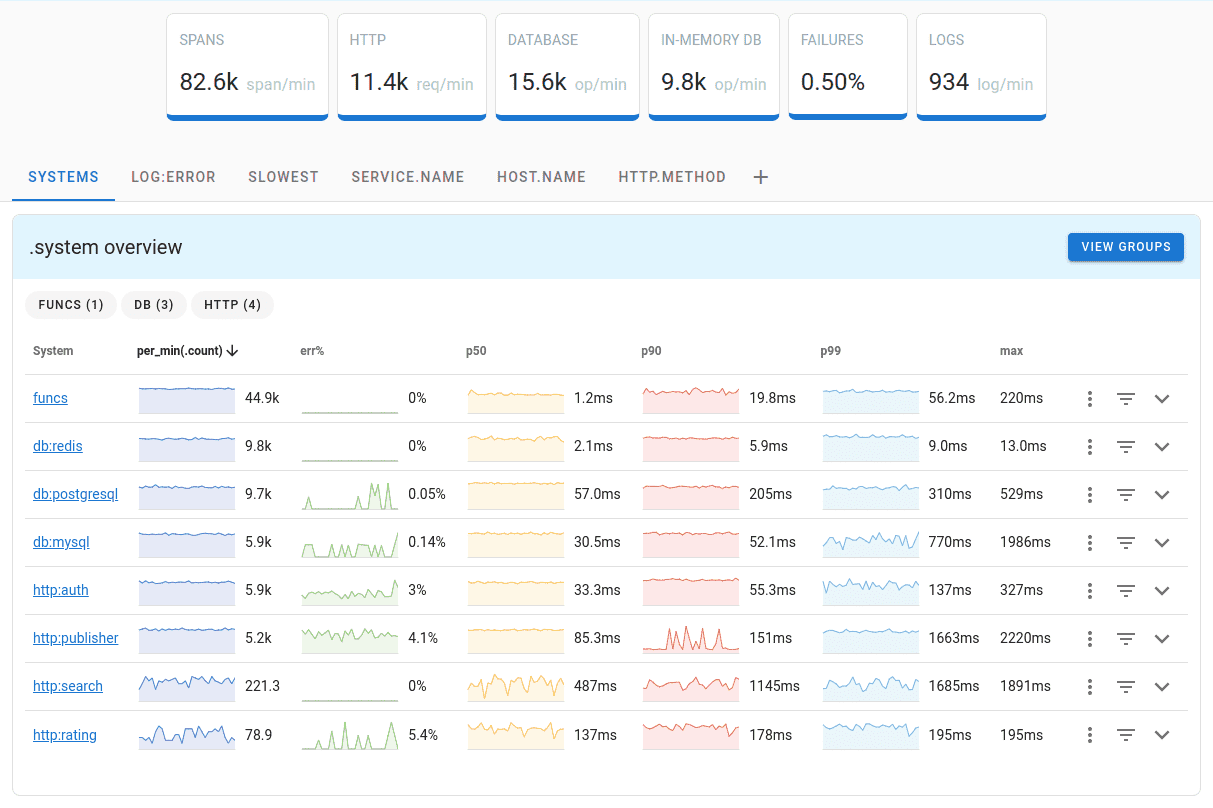
Task: Open the row actions menu for funcs
Action: 1089,398
